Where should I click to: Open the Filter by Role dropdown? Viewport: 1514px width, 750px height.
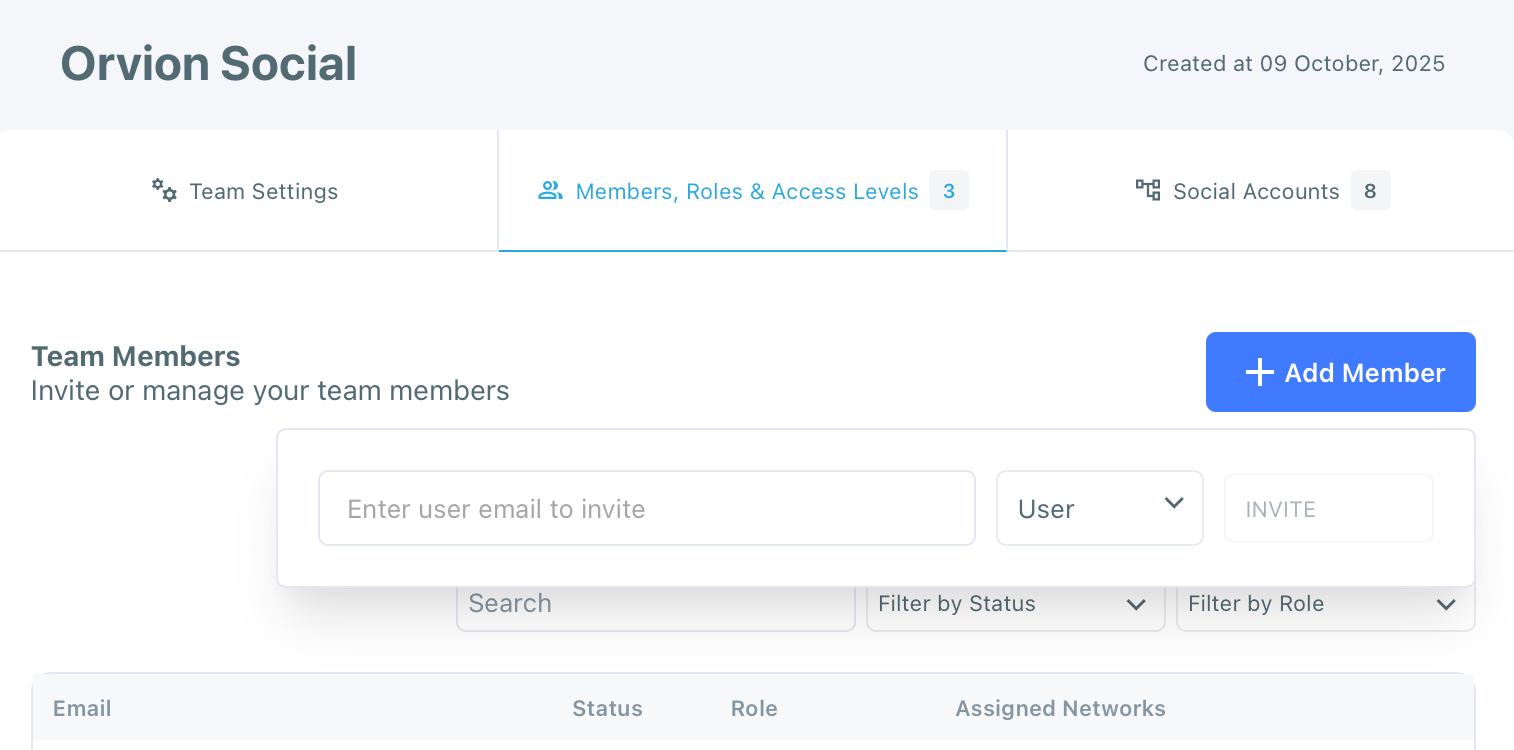click(x=1324, y=604)
